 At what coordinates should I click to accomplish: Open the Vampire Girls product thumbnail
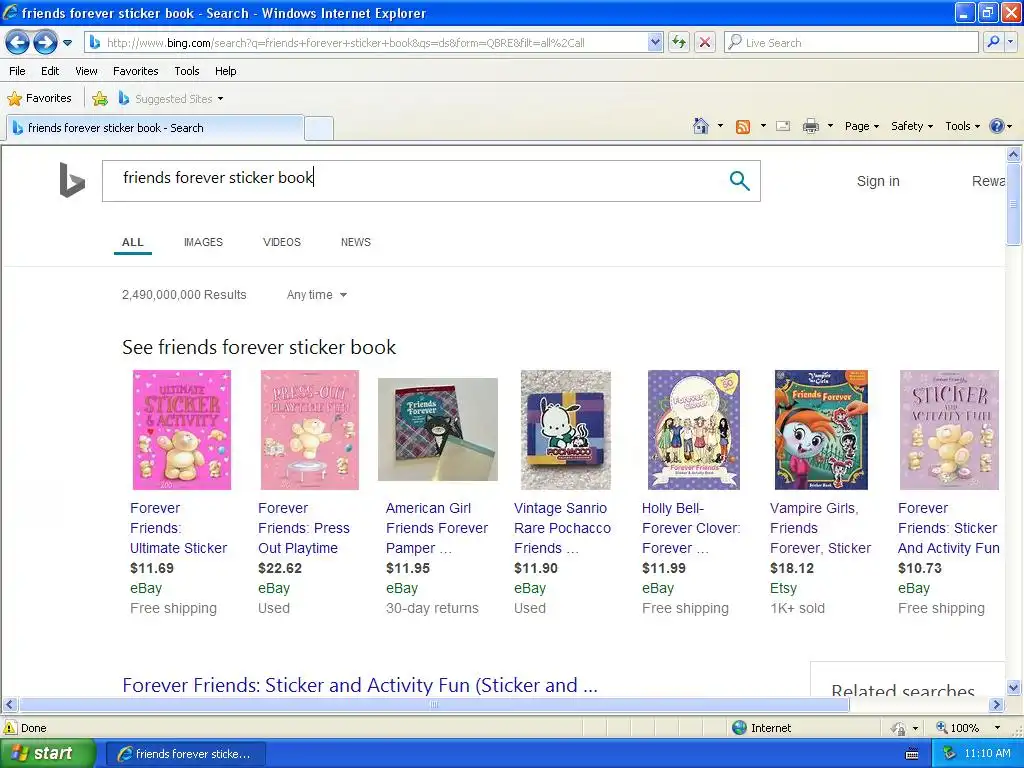pos(821,430)
